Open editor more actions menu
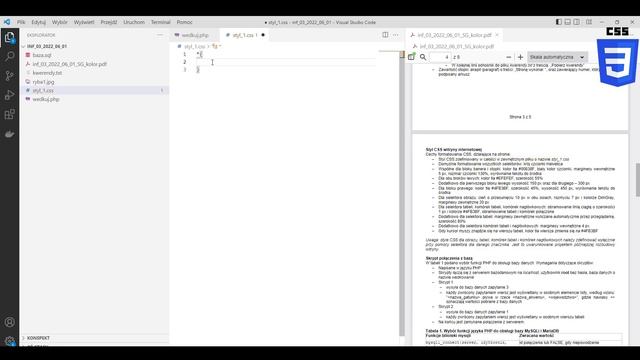640x360 pixels. click(396, 35)
